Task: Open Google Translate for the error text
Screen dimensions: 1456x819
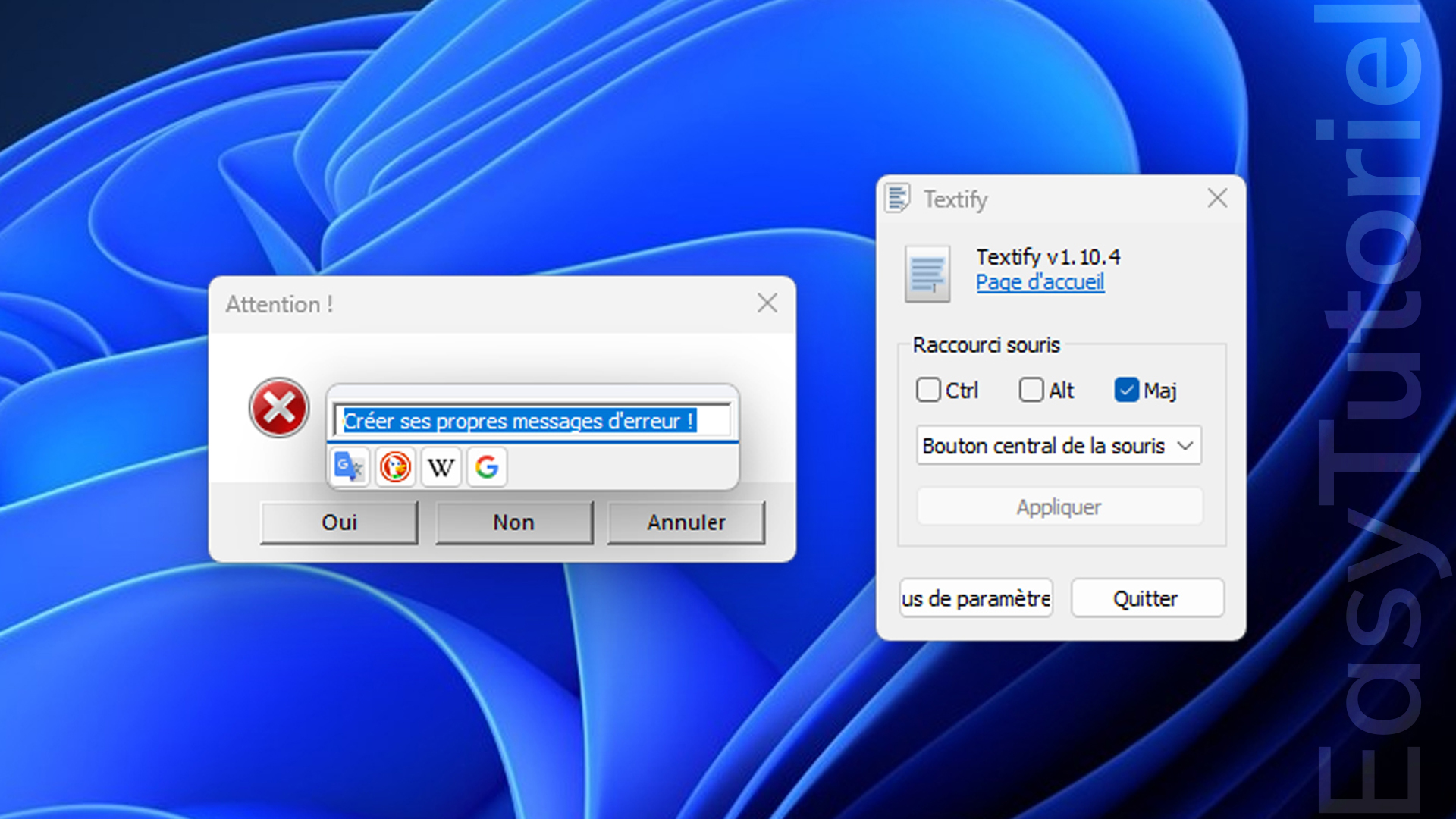Action: click(348, 467)
